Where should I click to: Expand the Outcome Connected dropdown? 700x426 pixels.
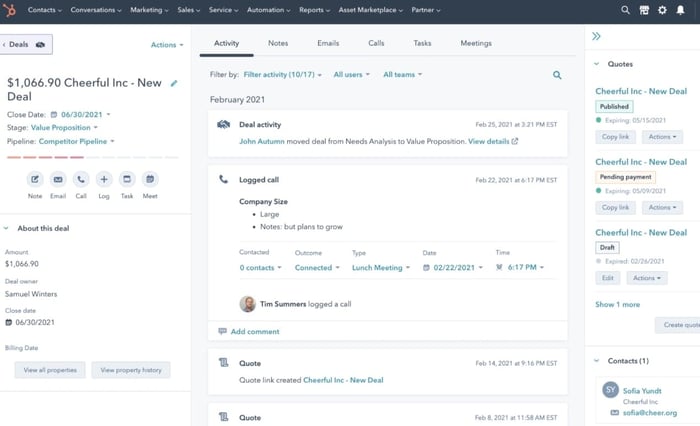click(x=317, y=268)
